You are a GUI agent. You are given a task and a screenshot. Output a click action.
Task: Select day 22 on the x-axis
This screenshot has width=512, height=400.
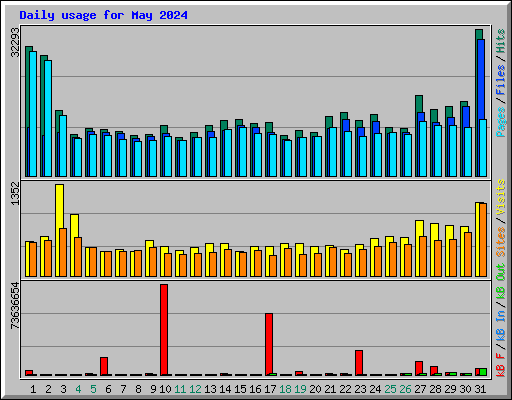[345, 389]
